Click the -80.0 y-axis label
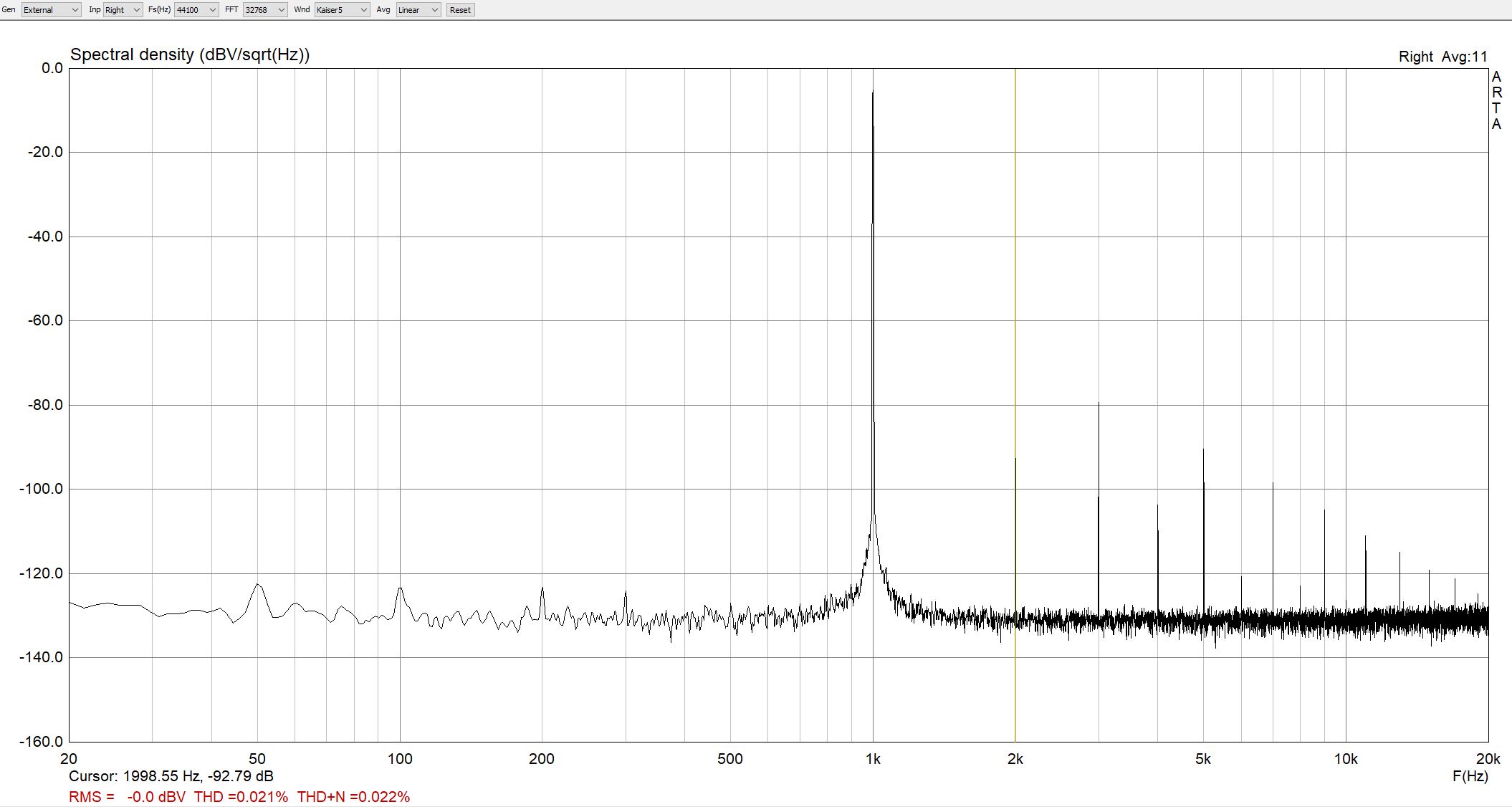 (x=46, y=405)
